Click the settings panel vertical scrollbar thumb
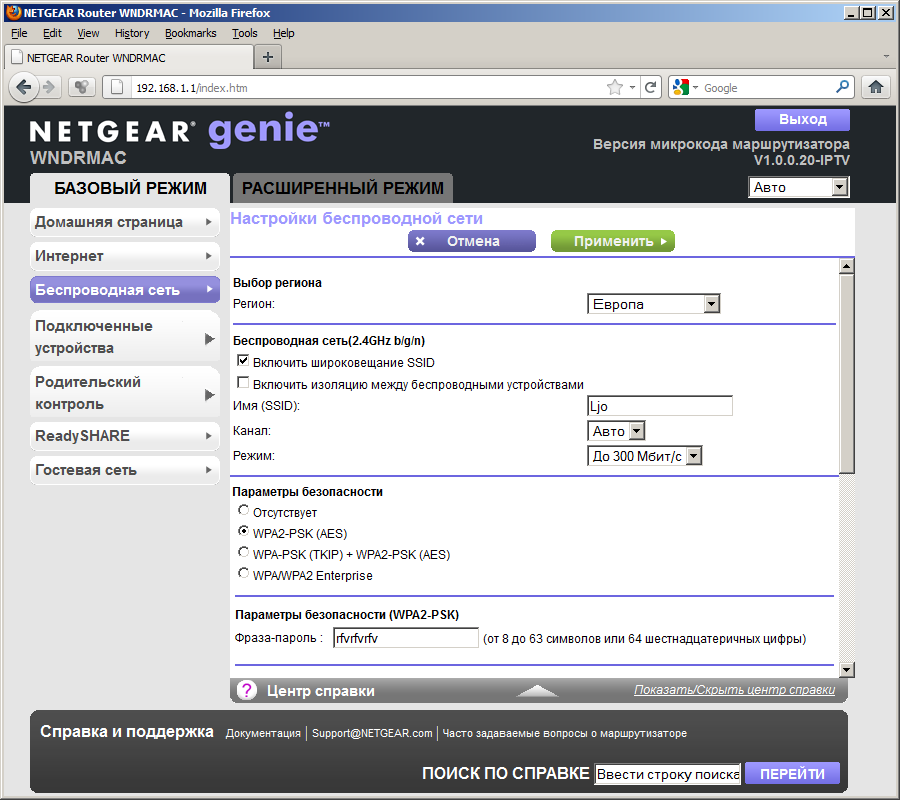 [846, 374]
